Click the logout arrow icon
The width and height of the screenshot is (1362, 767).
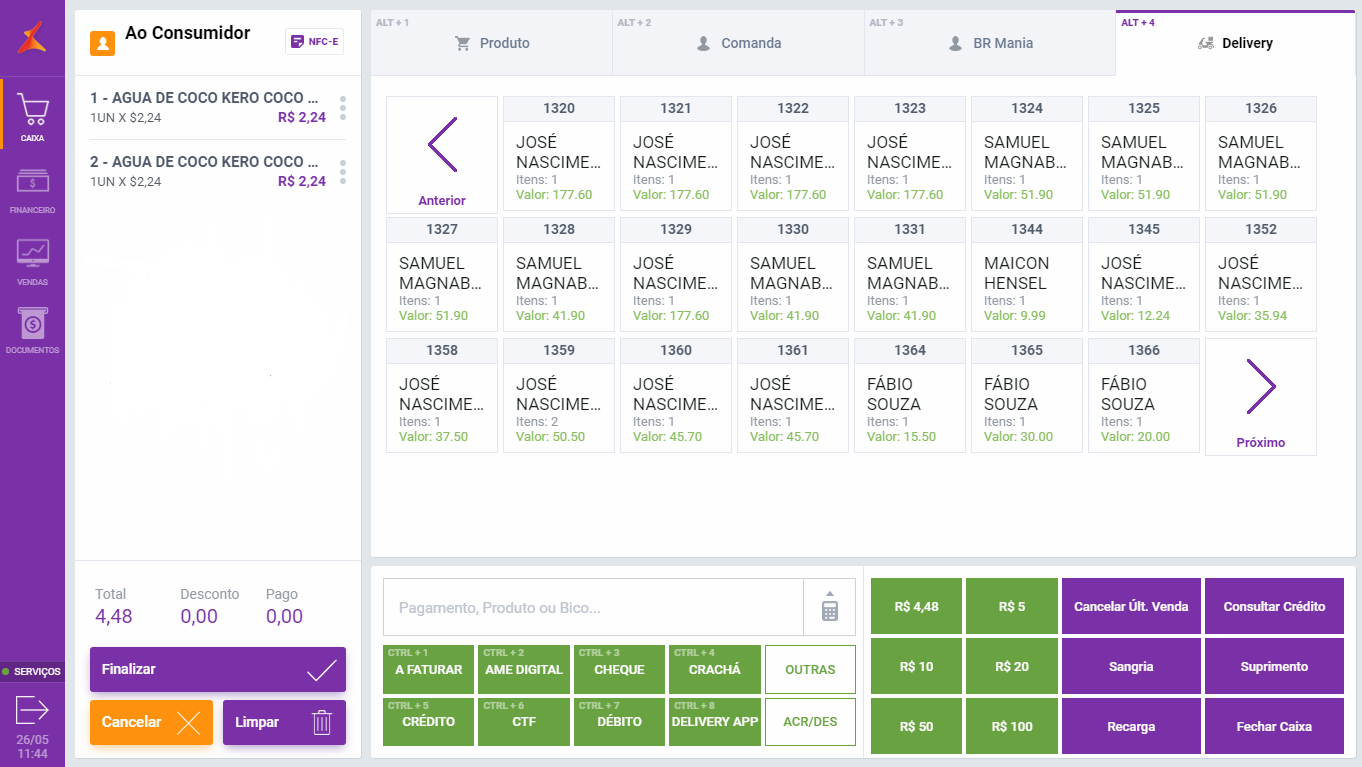click(x=32, y=710)
